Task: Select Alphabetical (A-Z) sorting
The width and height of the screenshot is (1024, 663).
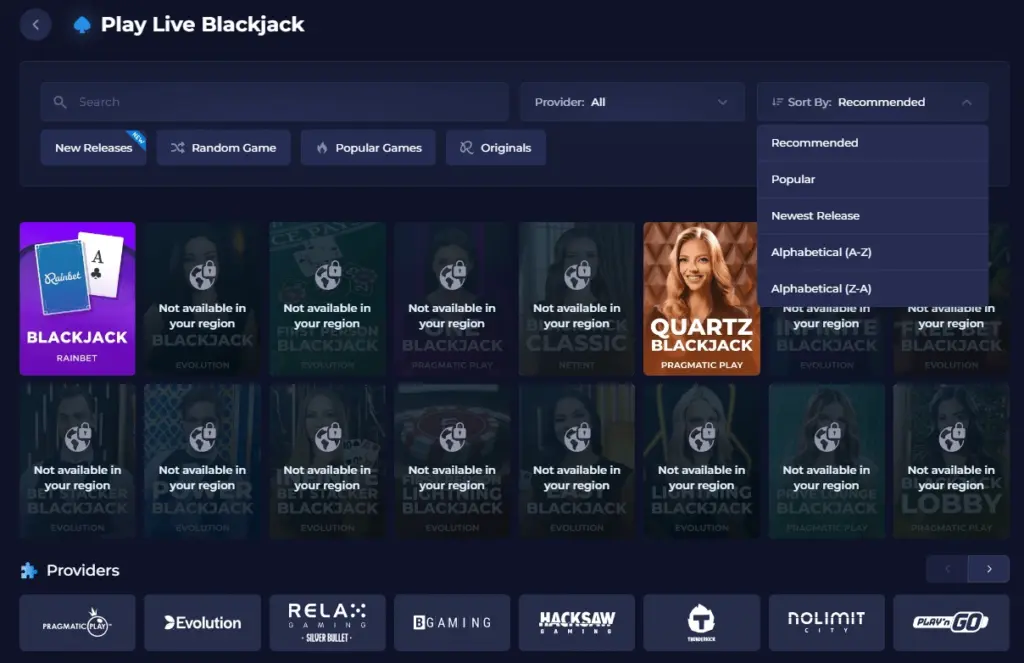Action: (x=872, y=252)
